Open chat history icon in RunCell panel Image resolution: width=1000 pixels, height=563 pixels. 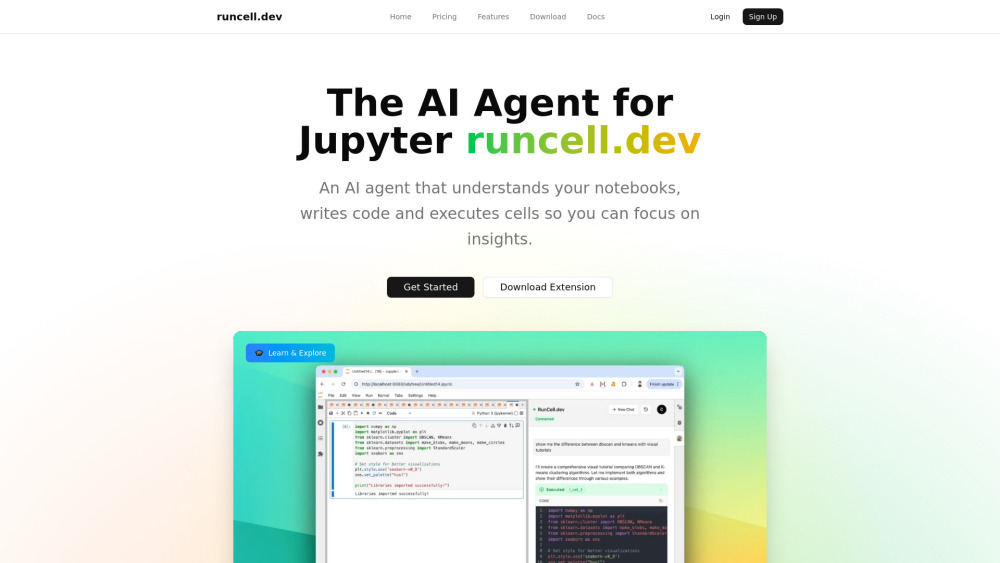(646, 409)
